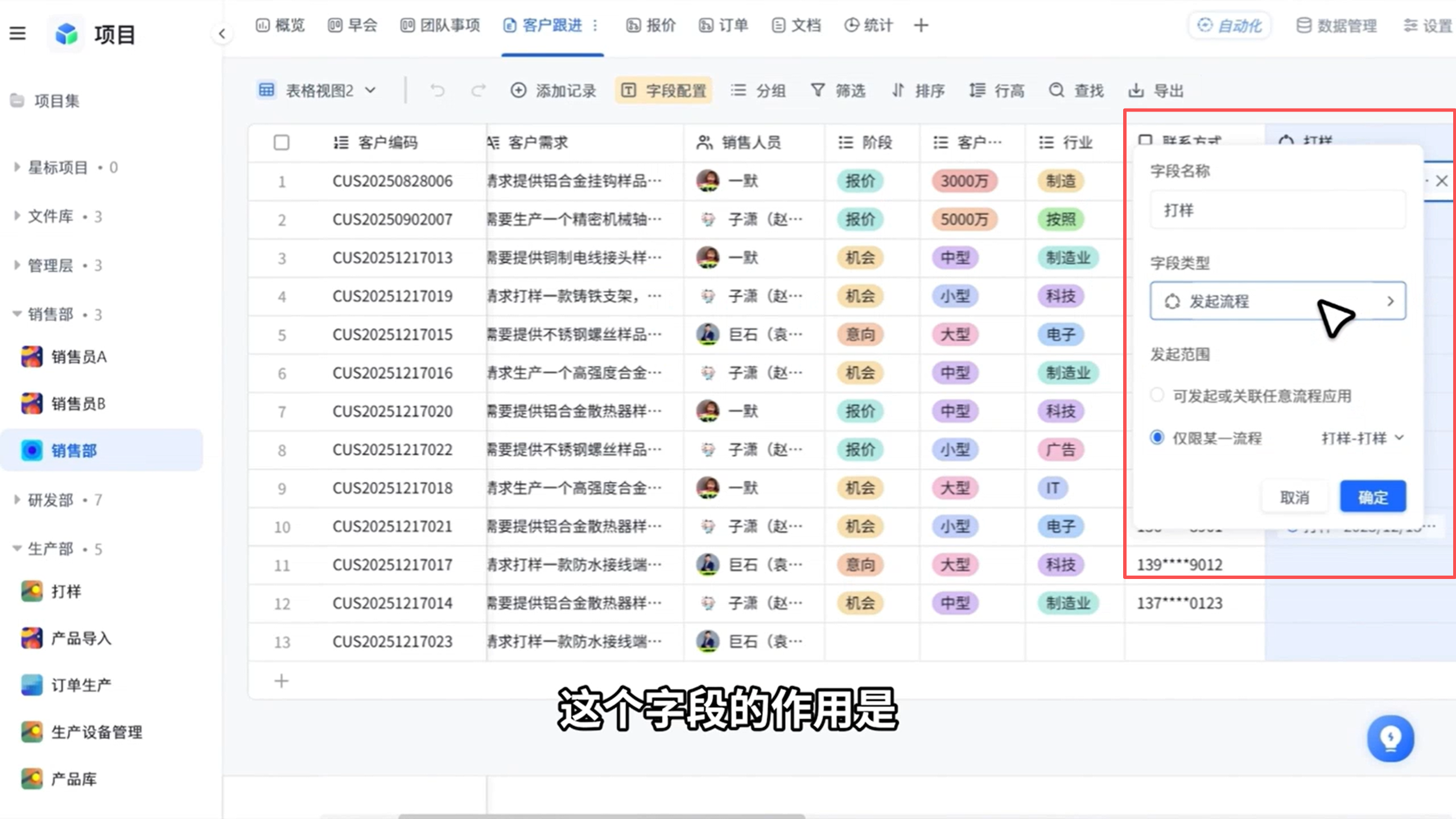Open the 打样-打样 process dropdown

(x=1363, y=438)
